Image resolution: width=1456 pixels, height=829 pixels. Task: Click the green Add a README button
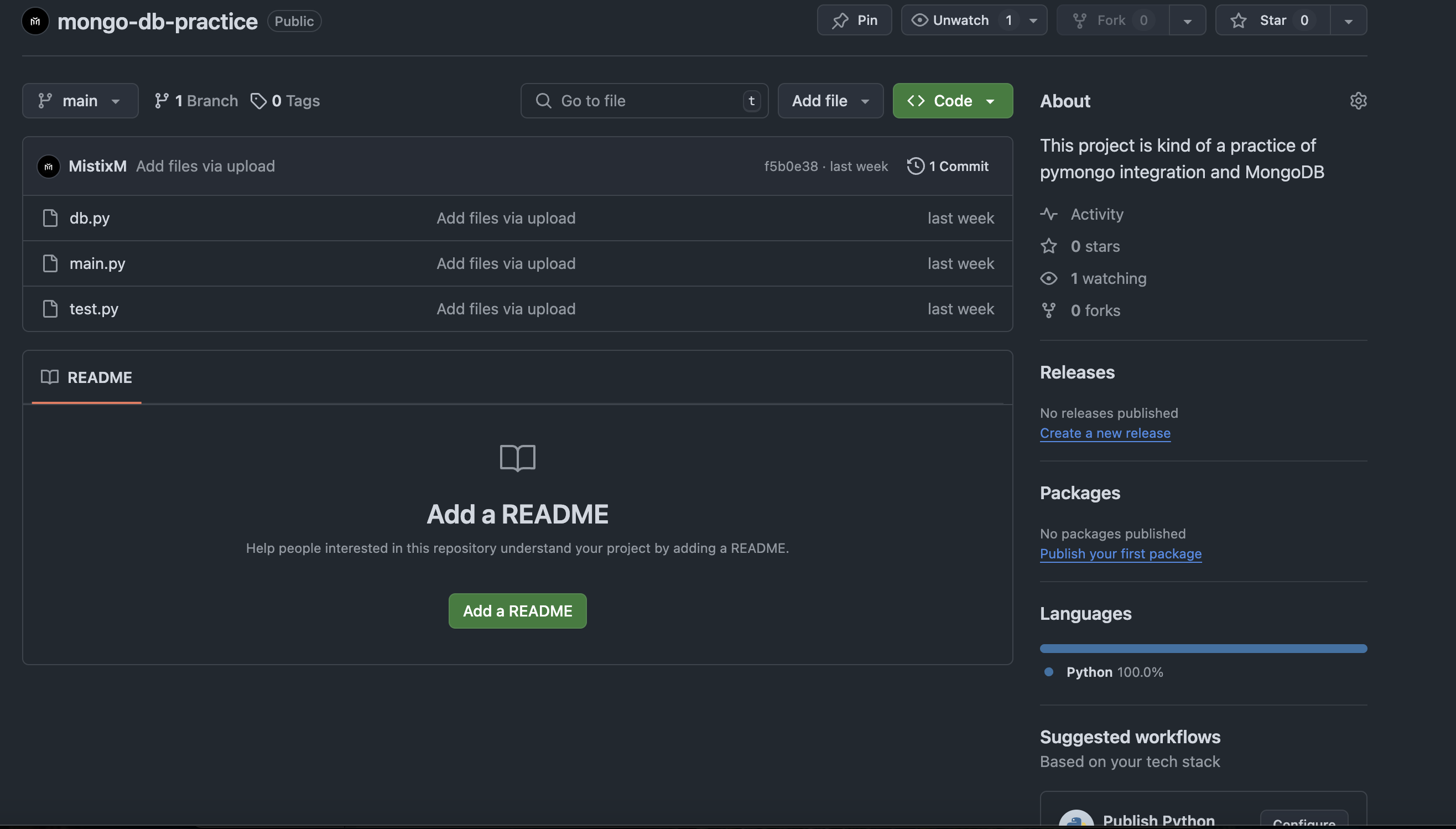pos(517,611)
